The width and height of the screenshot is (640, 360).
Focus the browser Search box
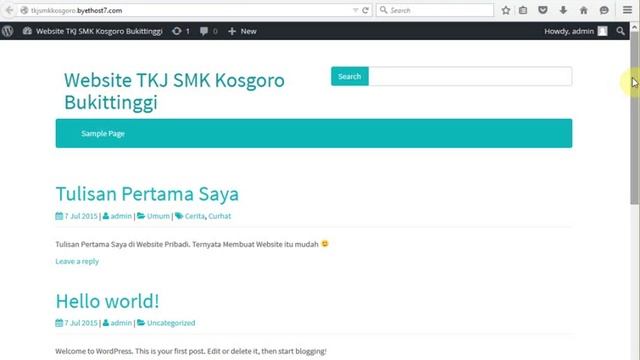[435, 10]
